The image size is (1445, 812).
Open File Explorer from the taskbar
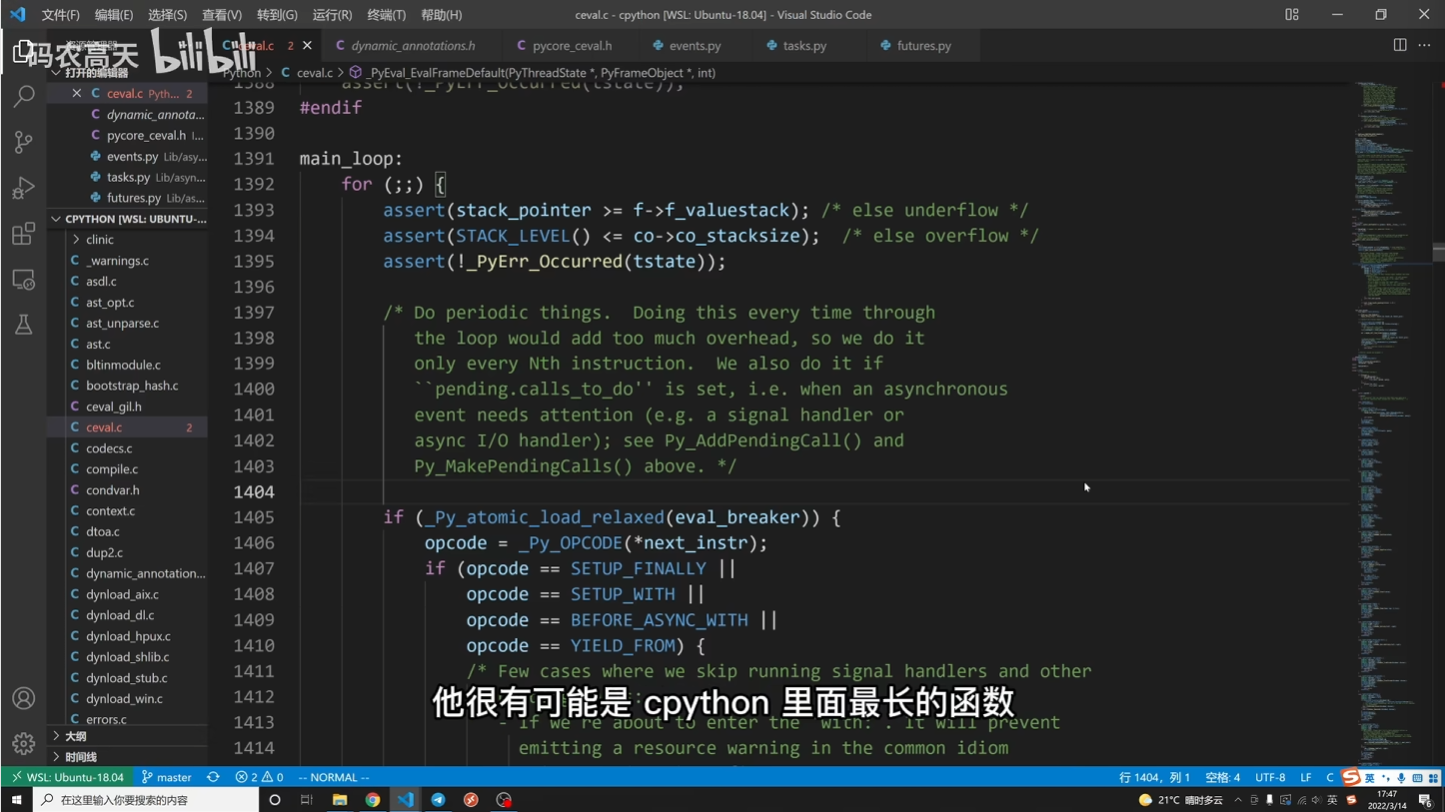point(340,800)
